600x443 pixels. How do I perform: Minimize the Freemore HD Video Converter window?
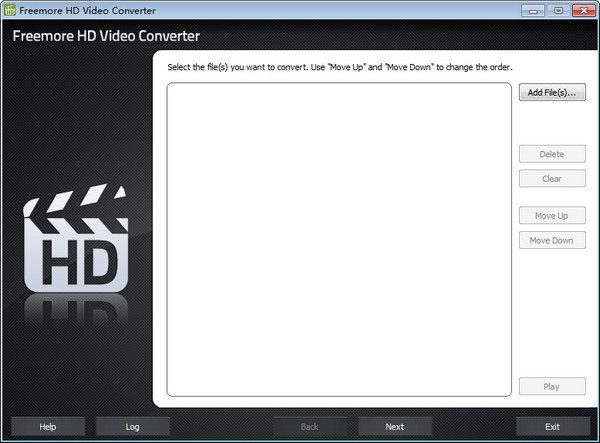click(531, 10)
